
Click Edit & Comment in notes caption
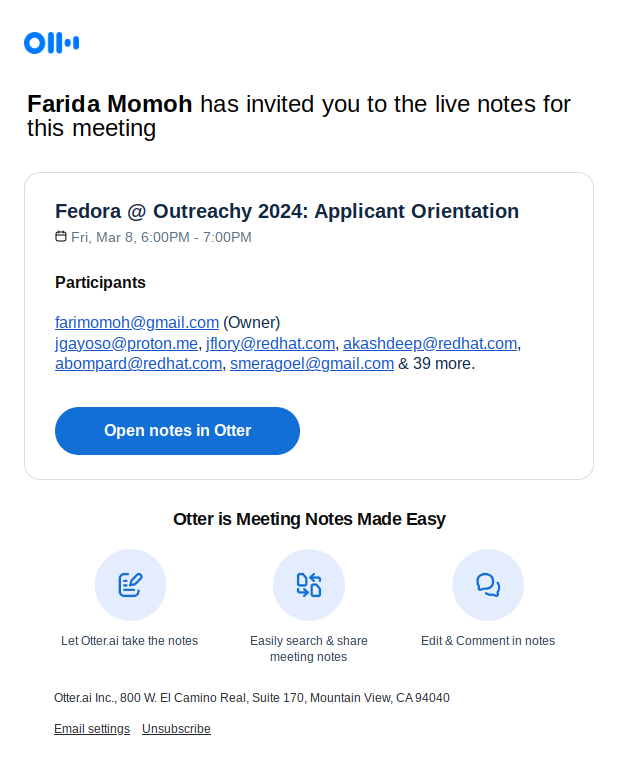488,640
